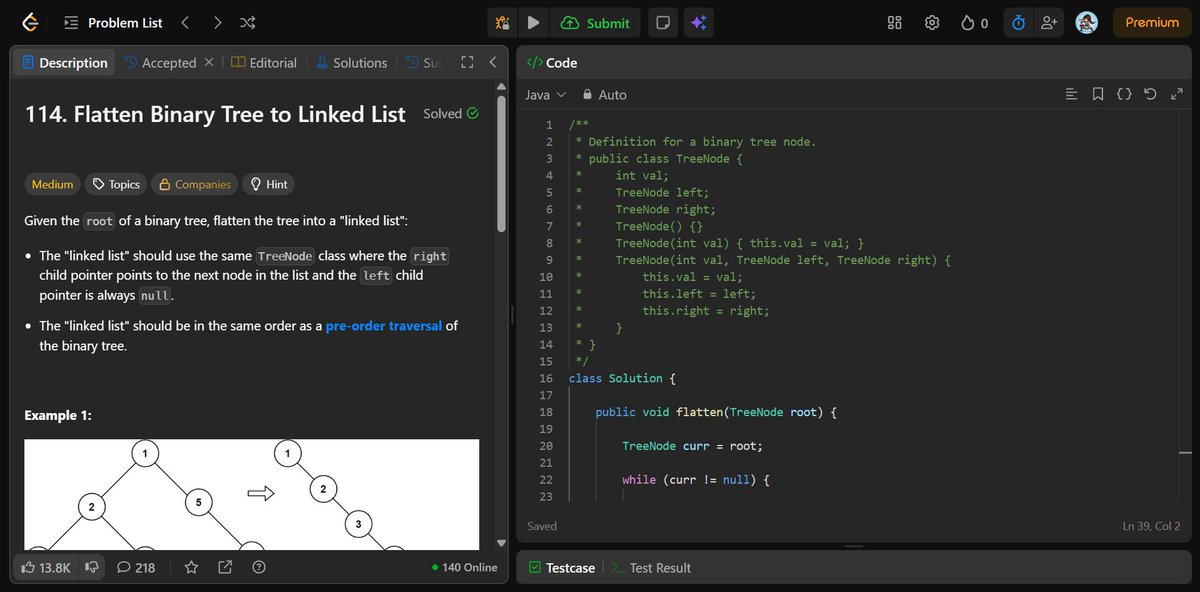Viewport: 1200px width, 592px height.
Task: Submit the solution
Action: pos(595,22)
